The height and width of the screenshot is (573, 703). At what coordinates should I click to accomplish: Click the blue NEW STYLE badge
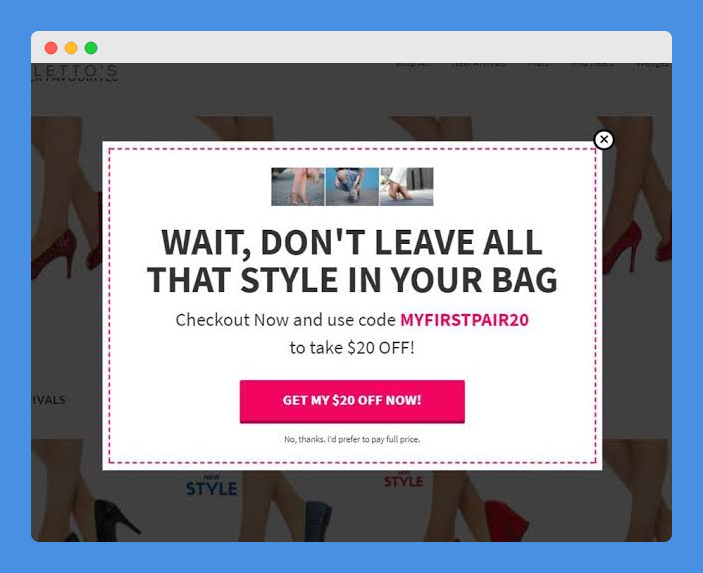(x=212, y=486)
